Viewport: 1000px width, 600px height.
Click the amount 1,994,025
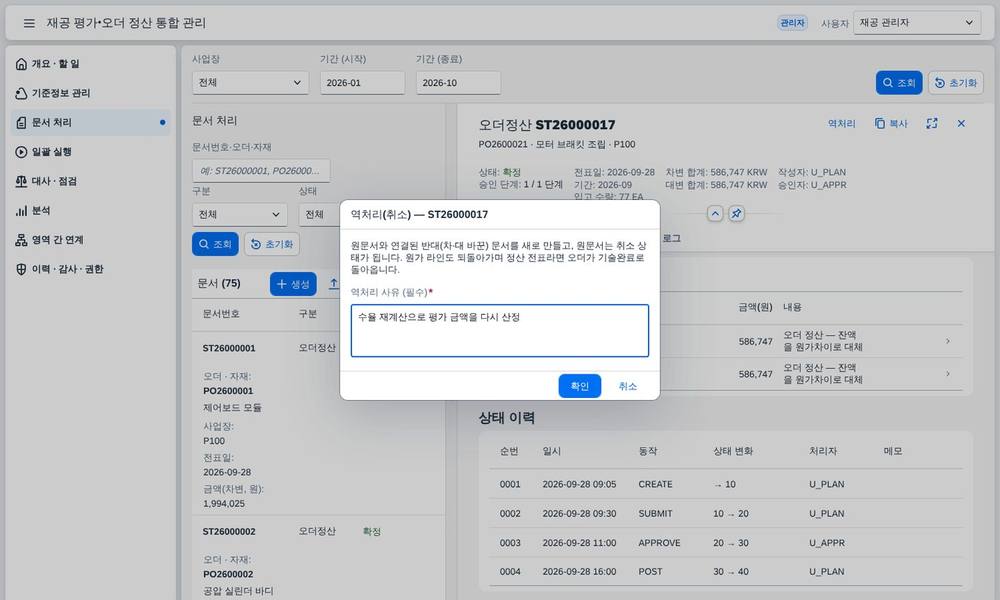(224, 504)
